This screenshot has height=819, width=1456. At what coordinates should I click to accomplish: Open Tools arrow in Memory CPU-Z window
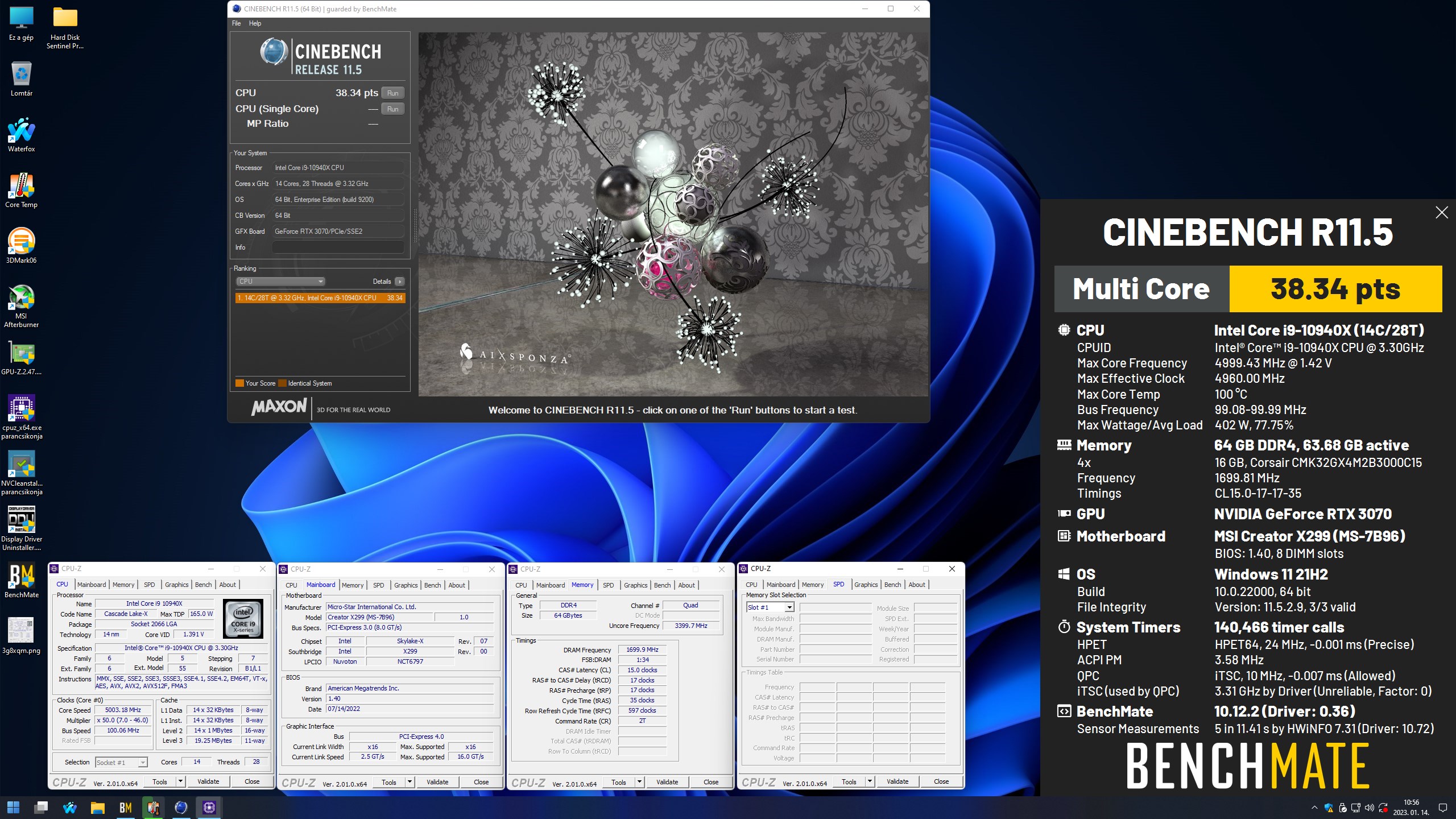click(639, 782)
